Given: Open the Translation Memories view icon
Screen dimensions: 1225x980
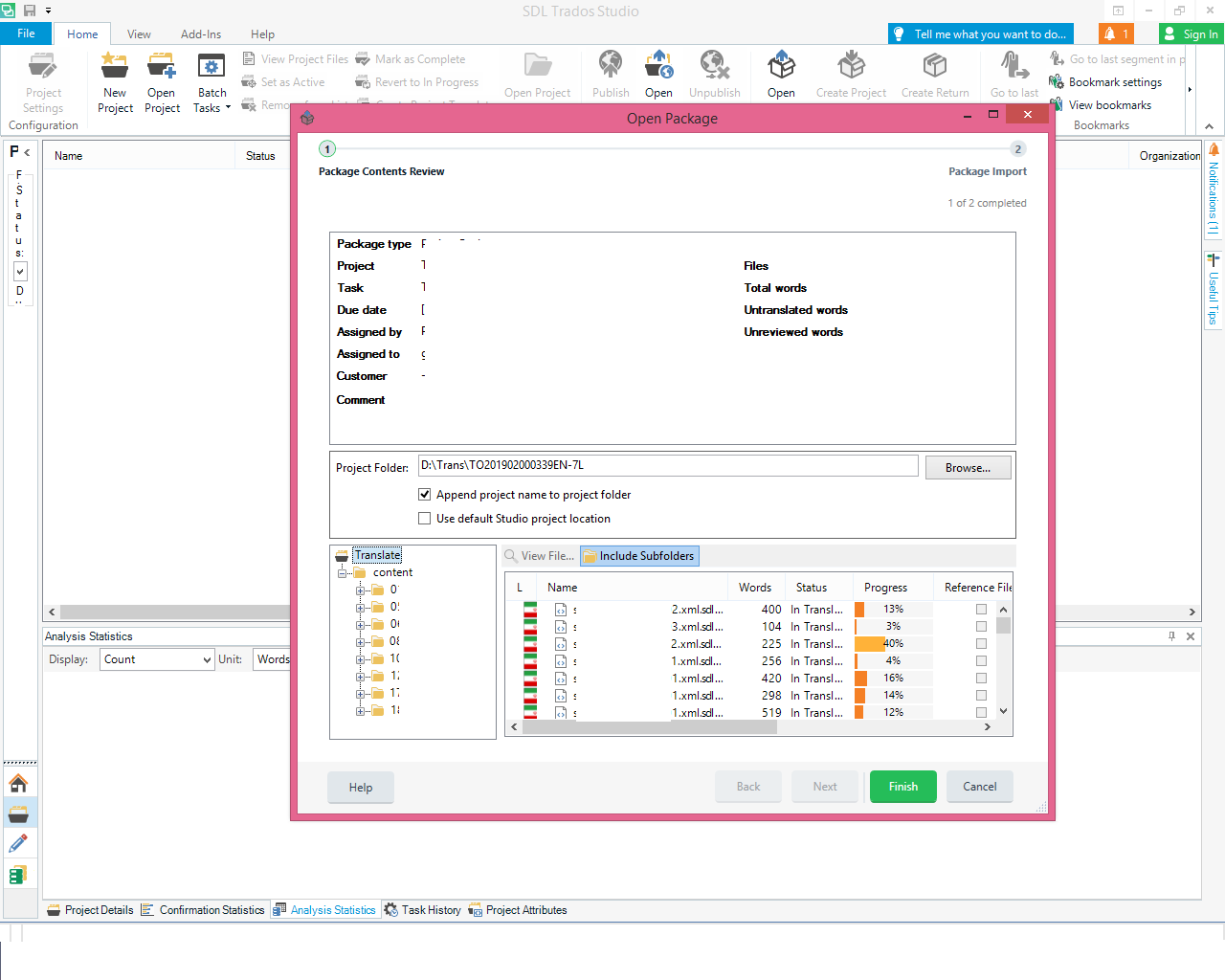Looking at the screenshot, I should coord(18,874).
